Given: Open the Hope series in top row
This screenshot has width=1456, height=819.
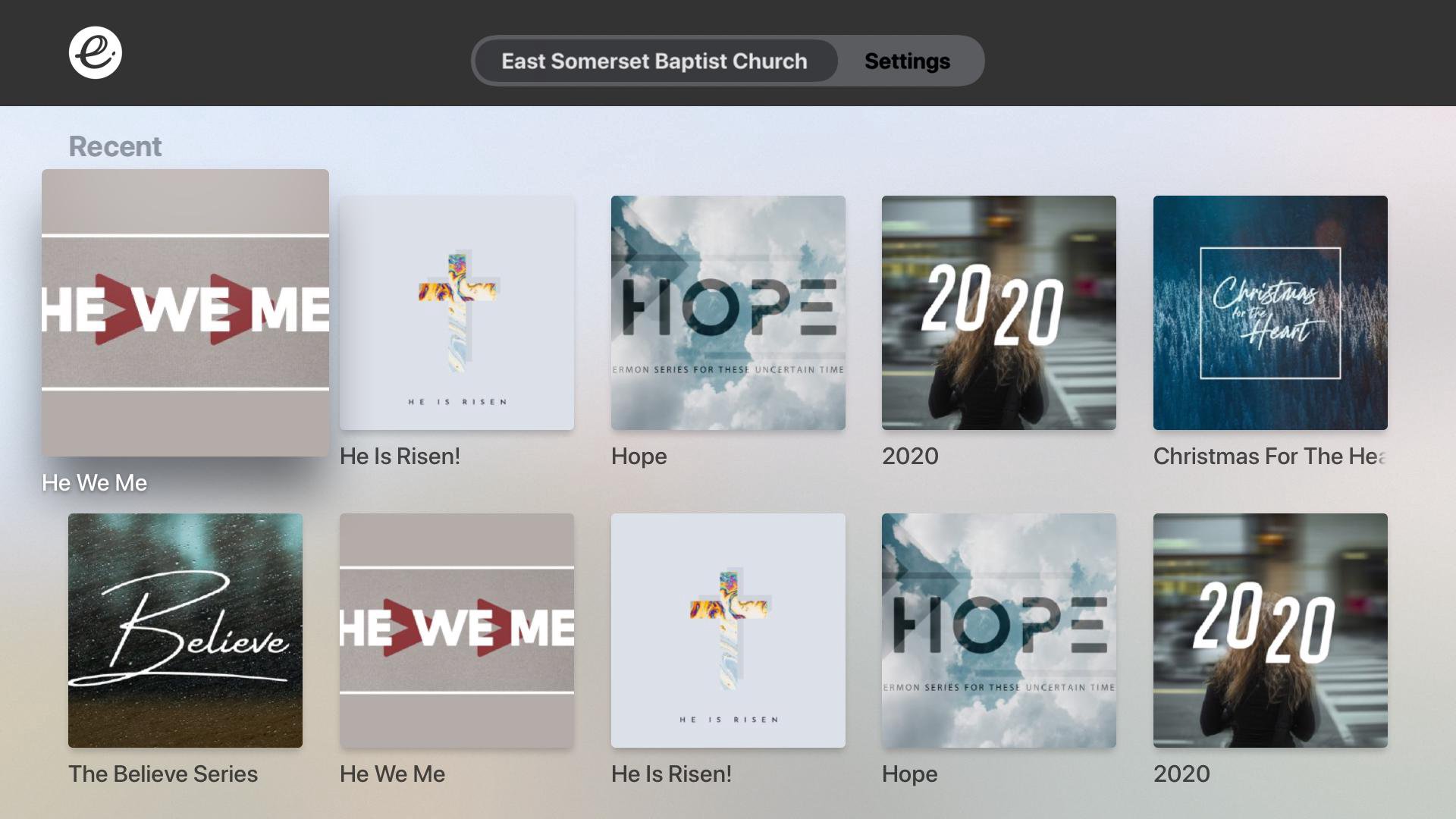Looking at the screenshot, I should (728, 312).
